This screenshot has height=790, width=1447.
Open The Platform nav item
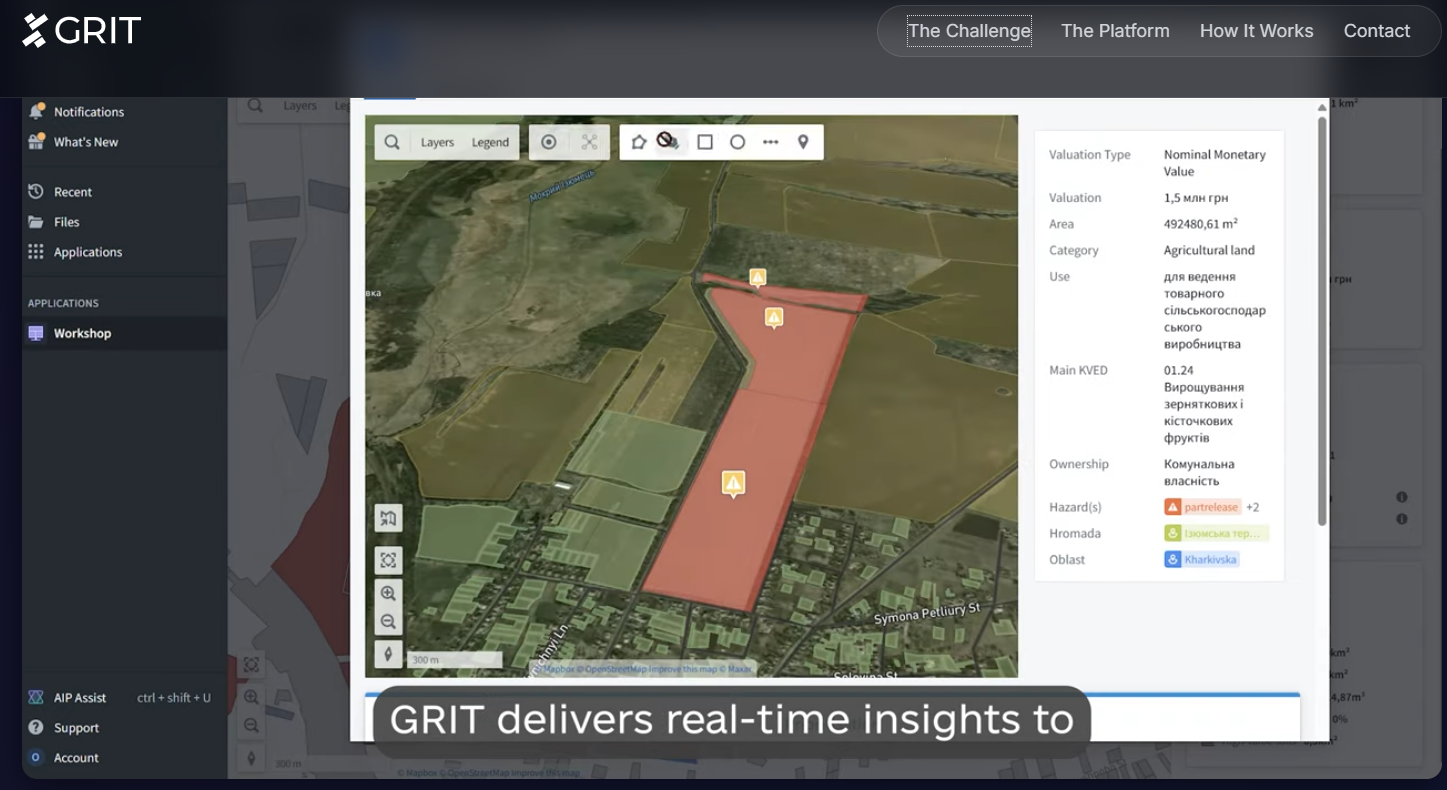tap(1115, 31)
